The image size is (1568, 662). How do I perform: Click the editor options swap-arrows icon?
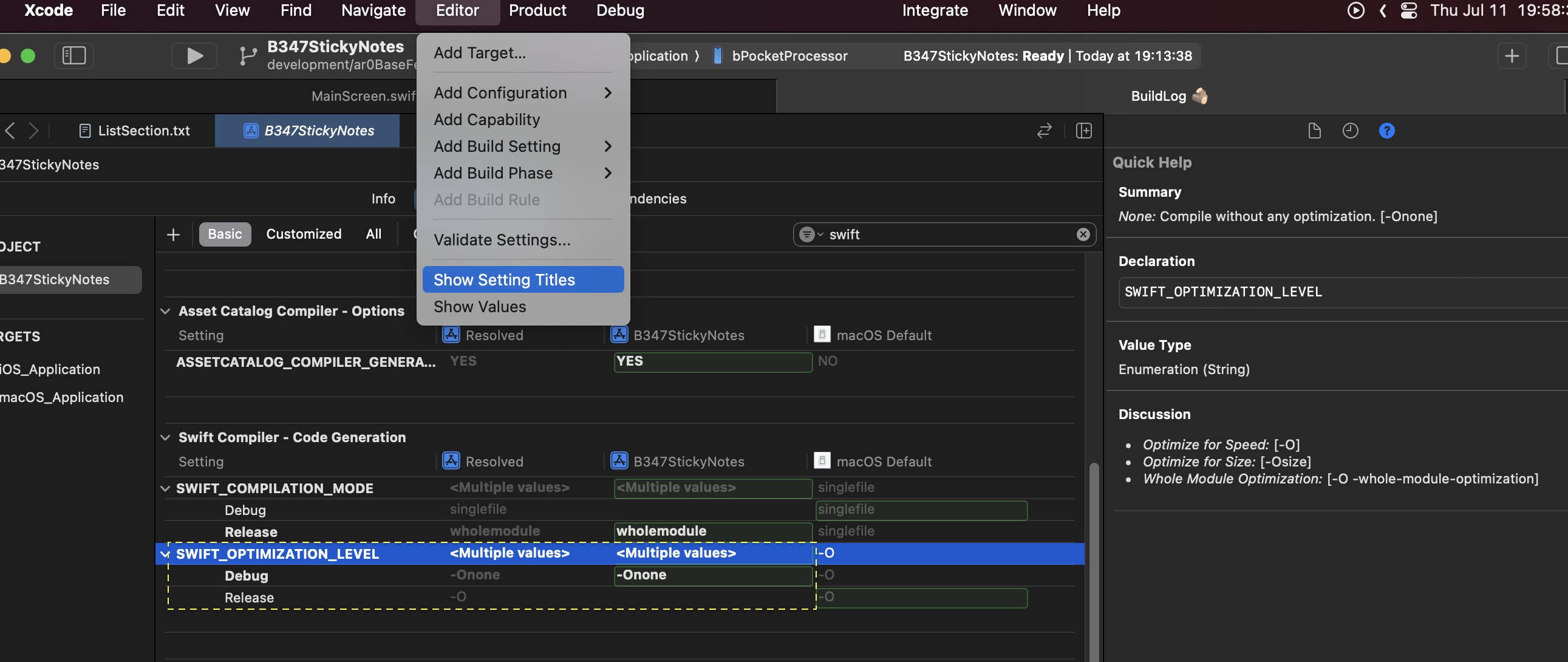click(1044, 131)
